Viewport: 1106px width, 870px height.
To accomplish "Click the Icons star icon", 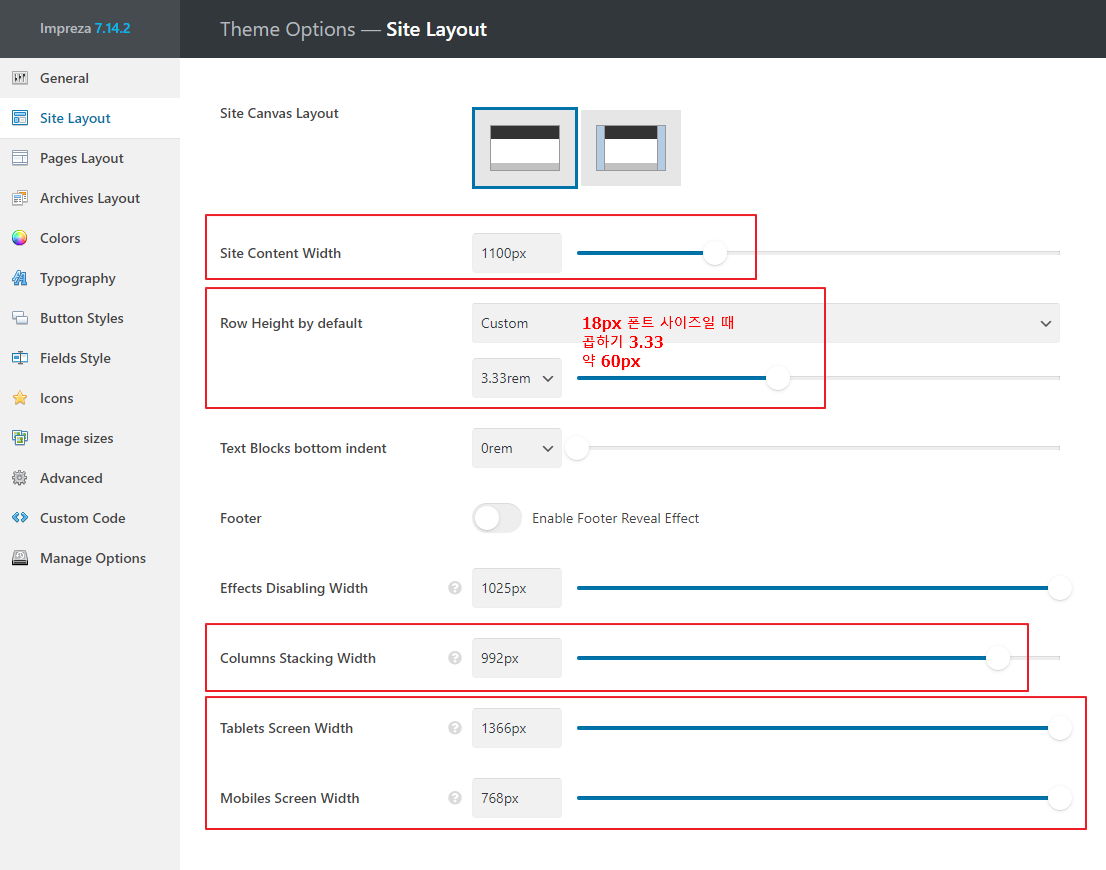I will click(20, 398).
